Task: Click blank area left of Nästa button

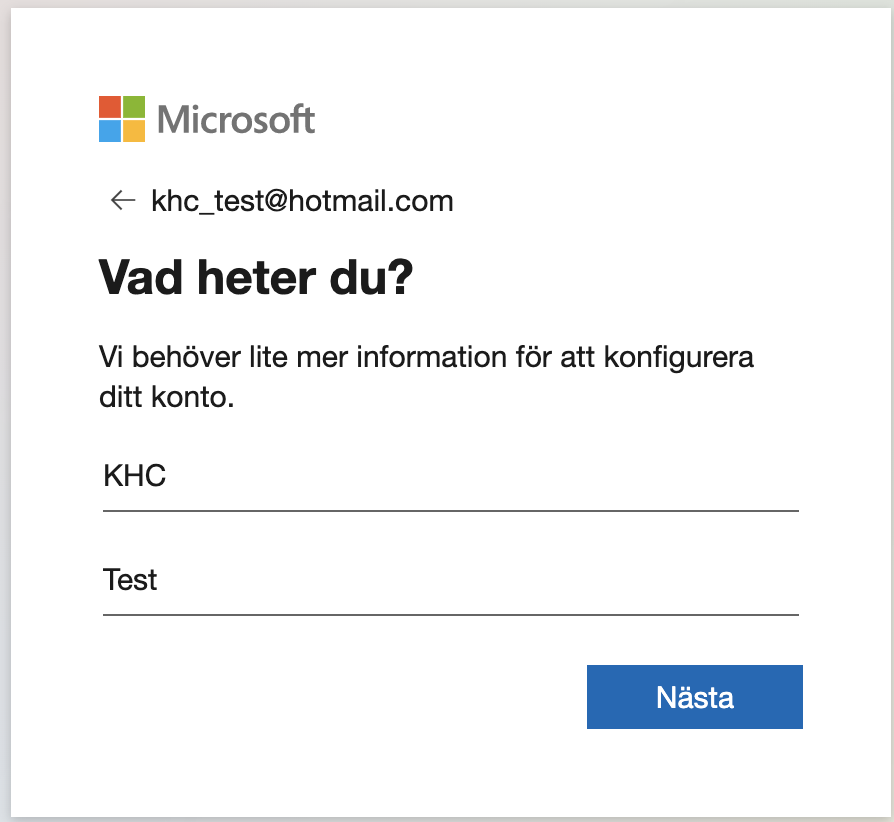Action: pos(342,697)
